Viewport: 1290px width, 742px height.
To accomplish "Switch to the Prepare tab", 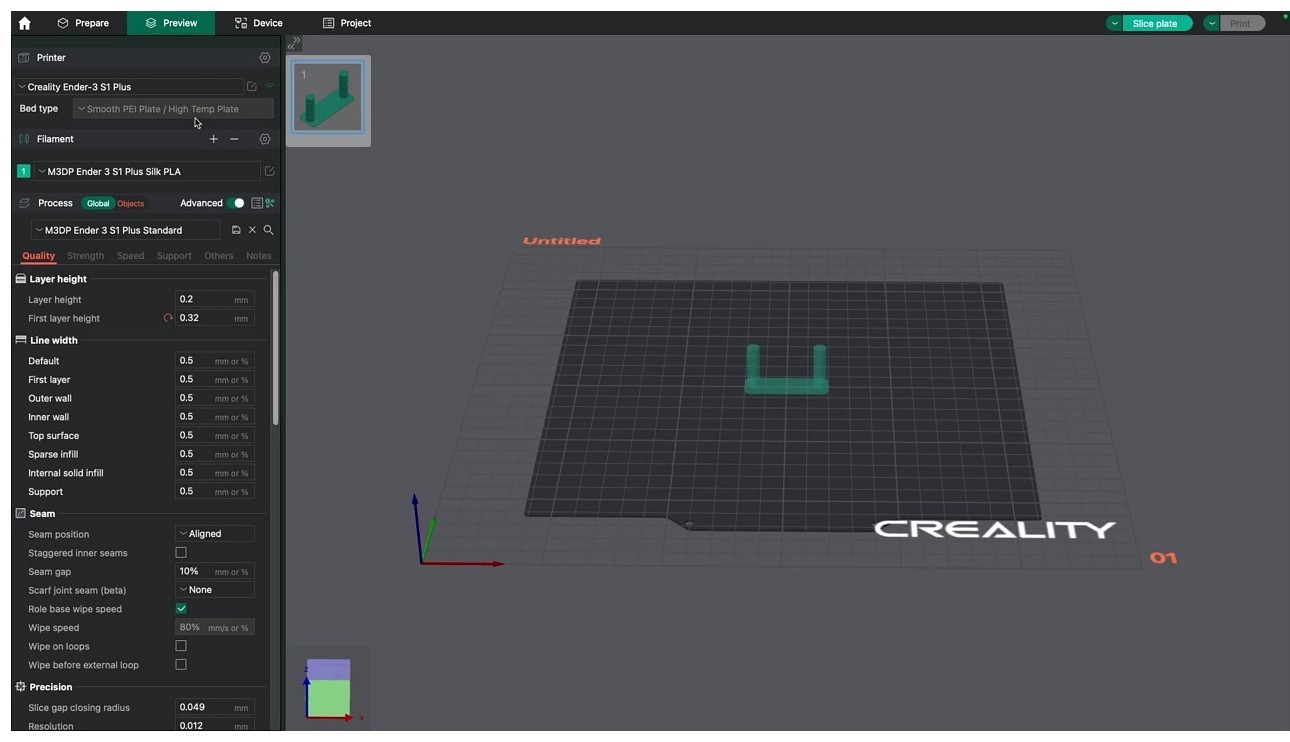I will tap(83, 23).
